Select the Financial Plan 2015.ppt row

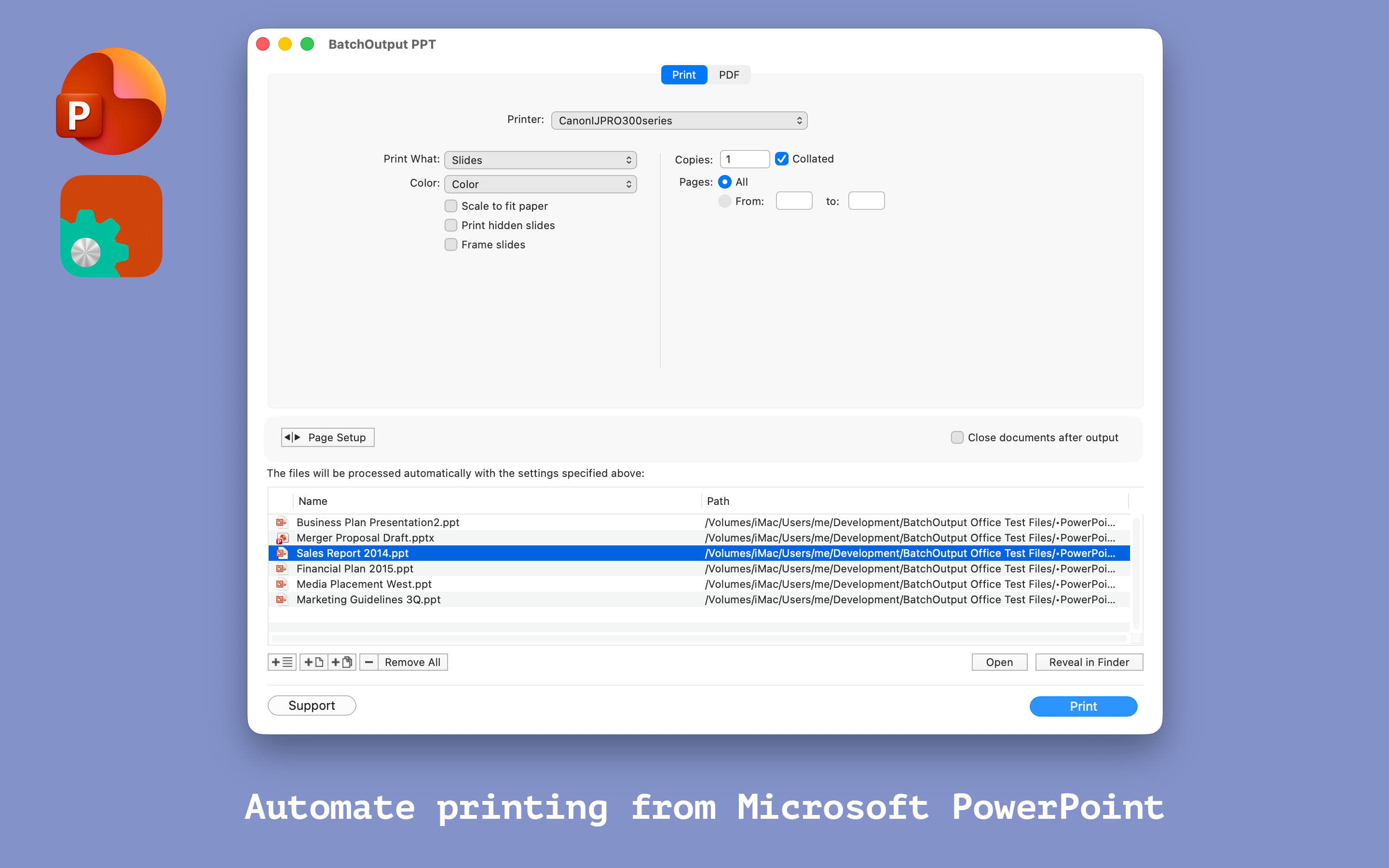coord(699,569)
